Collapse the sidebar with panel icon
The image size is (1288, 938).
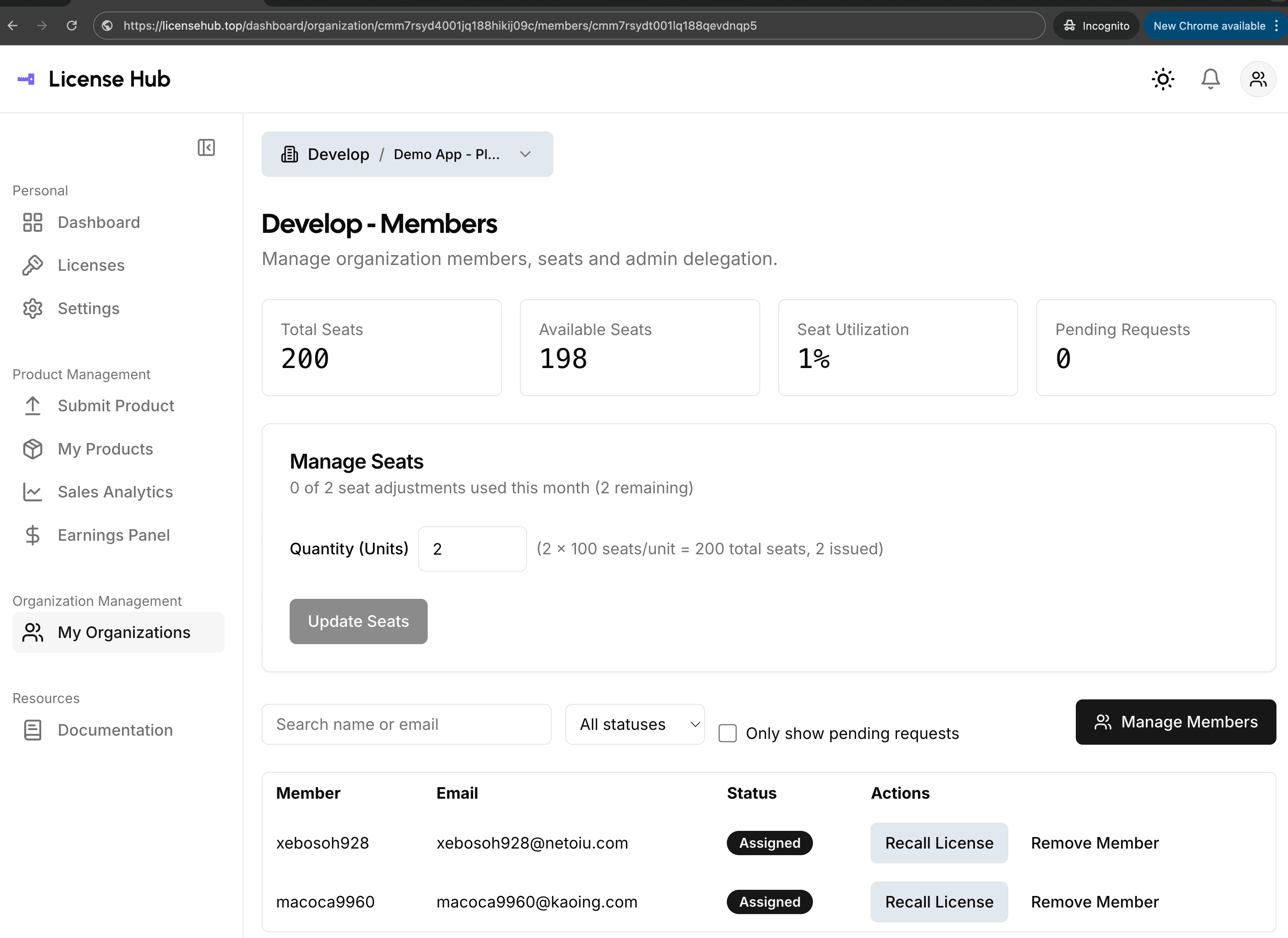[206, 148]
